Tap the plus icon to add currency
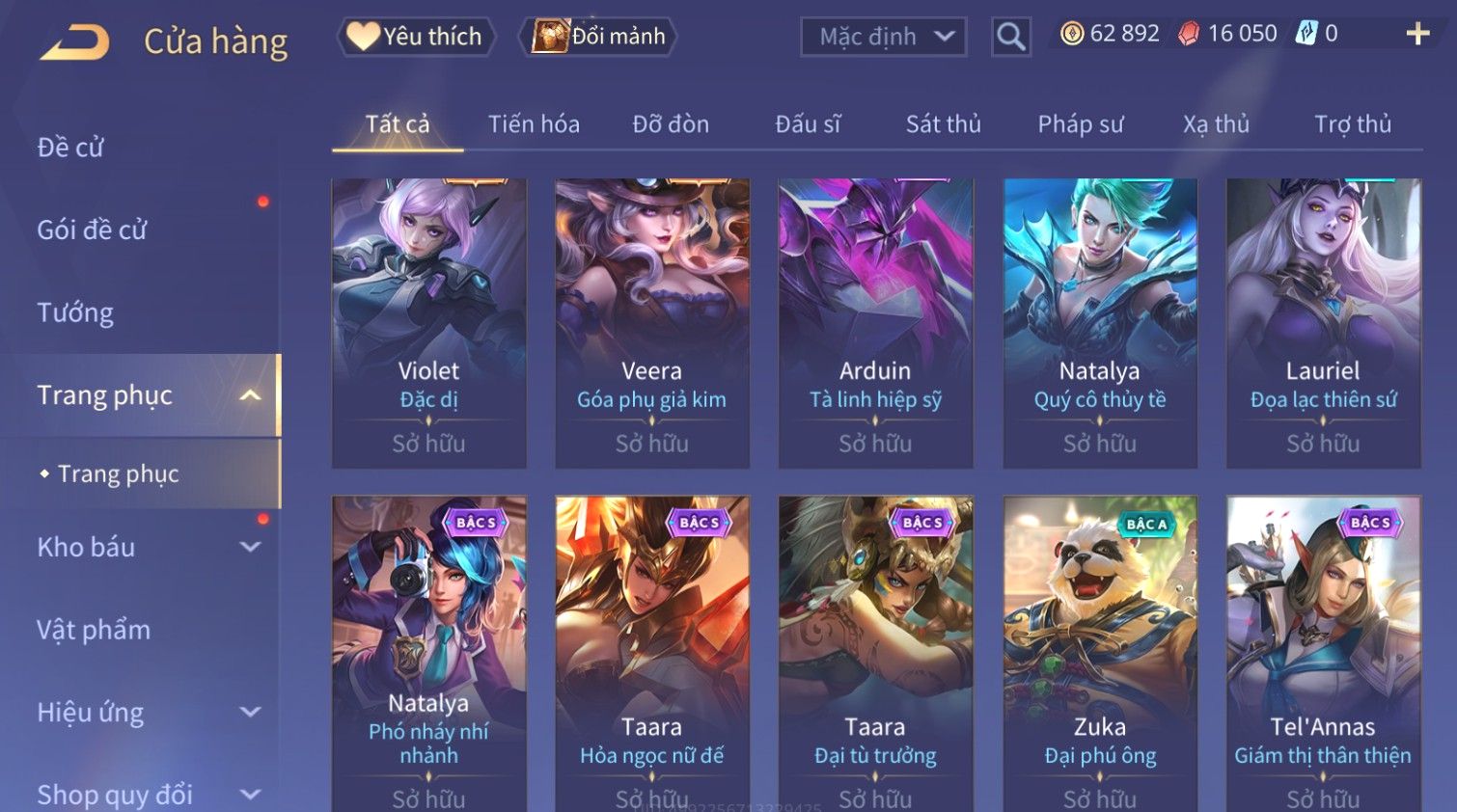The width and height of the screenshot is (1457, 812). tap(1417, 34)
